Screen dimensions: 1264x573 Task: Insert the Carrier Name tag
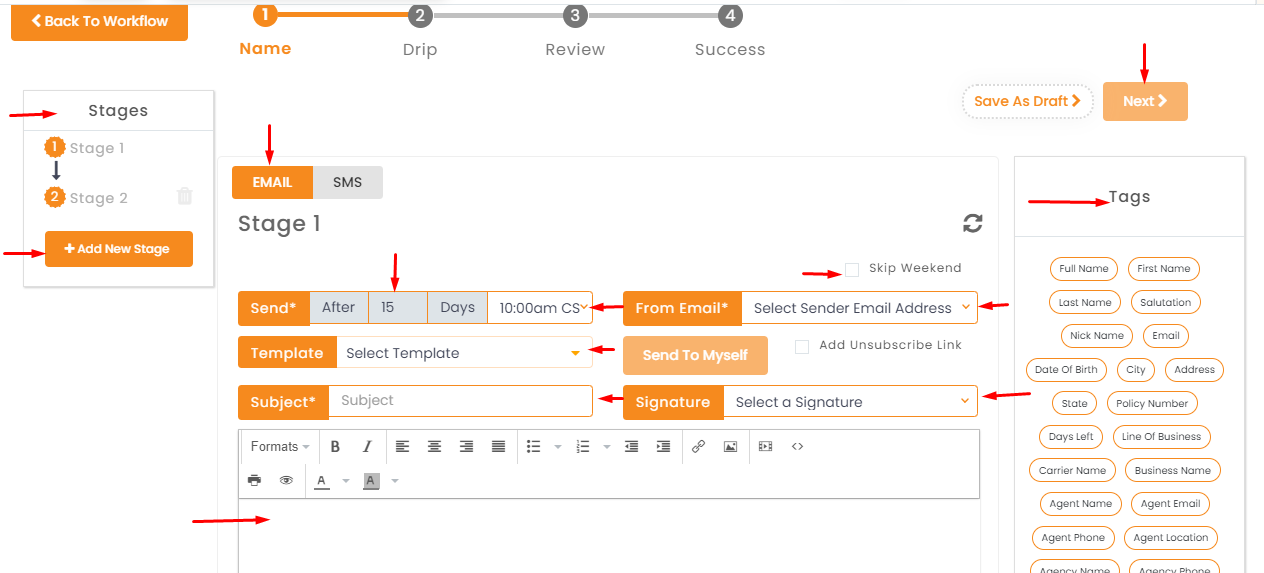(x=1072, y=470)
